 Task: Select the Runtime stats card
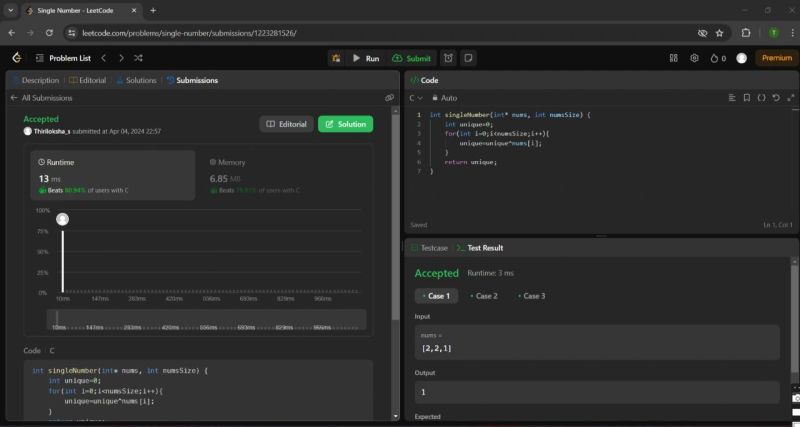click(x=113, y=175)
